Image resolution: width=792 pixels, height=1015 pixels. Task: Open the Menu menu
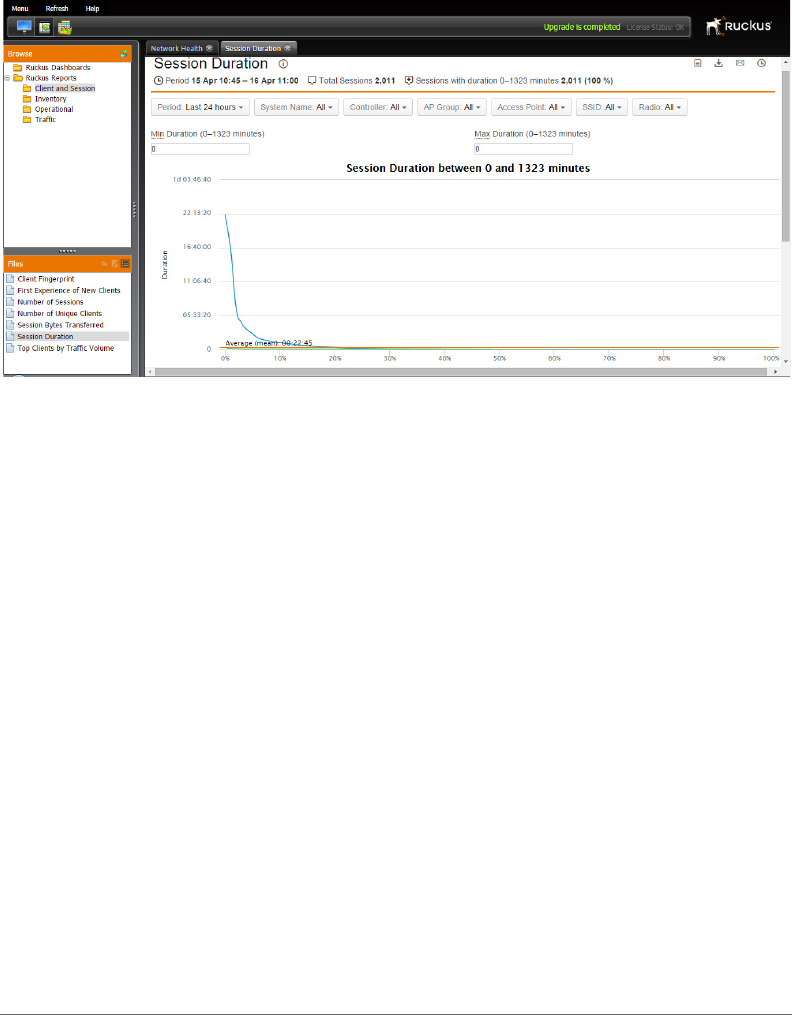tap(20, 8)
